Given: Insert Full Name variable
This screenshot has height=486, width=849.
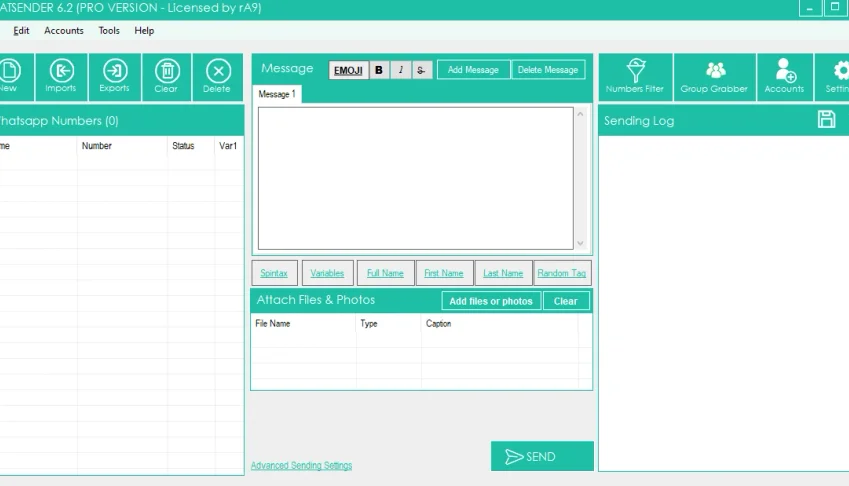Looking at the screenshot, I should tap(386, 273).
